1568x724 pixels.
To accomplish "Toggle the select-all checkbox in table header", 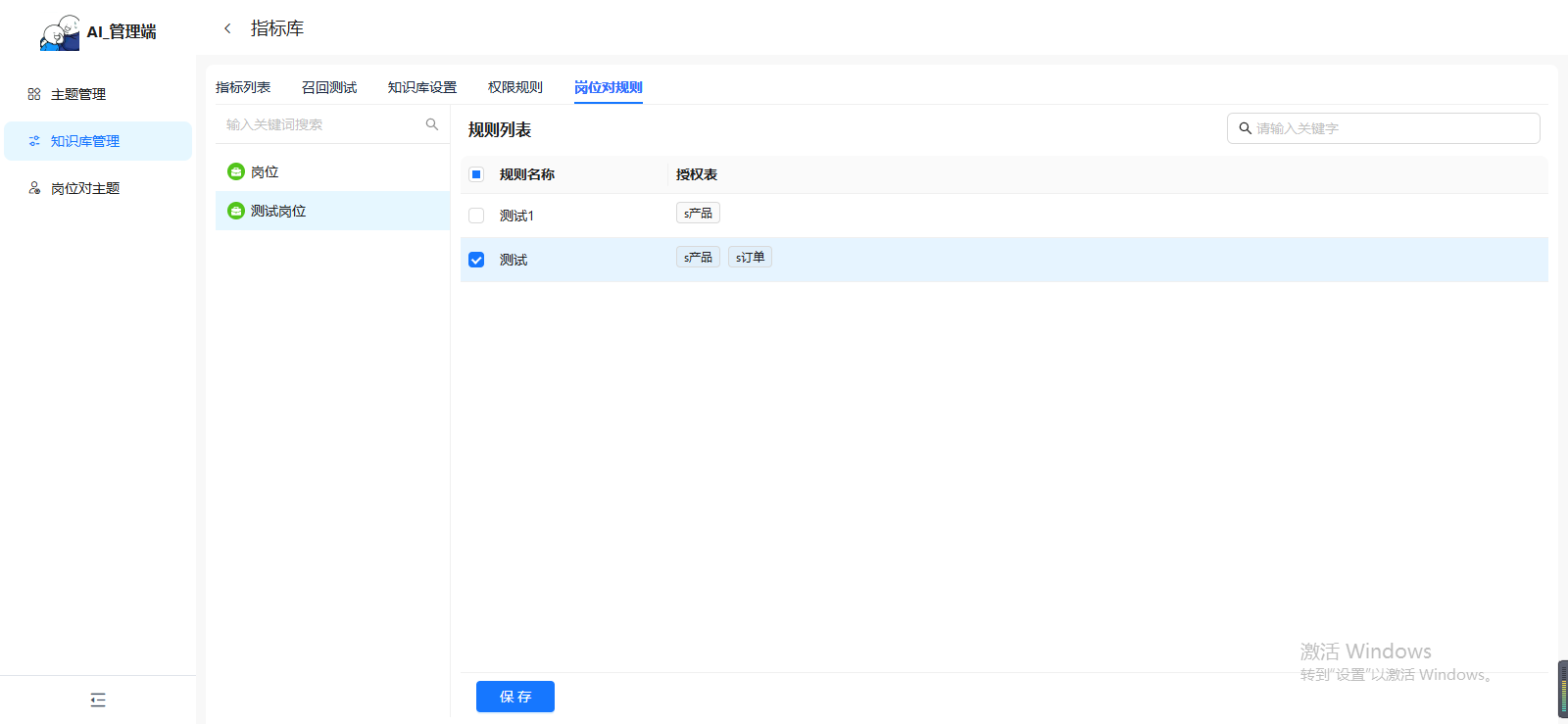I will tap(476, 174).
